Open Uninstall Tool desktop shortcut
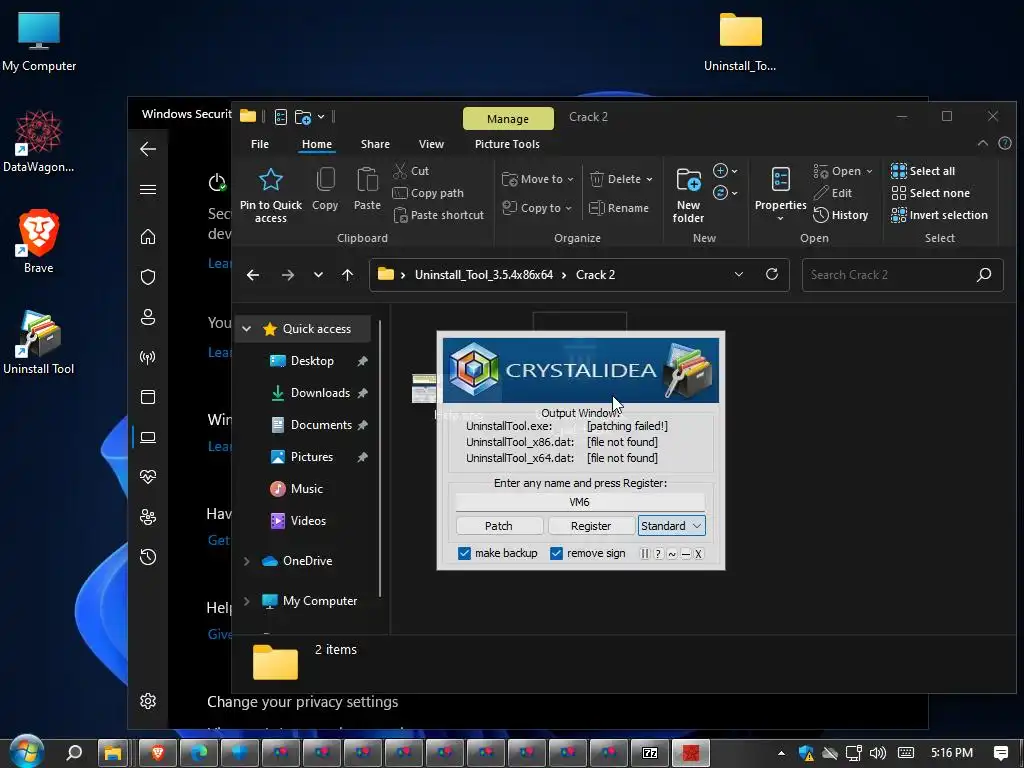 coord(39,342)
